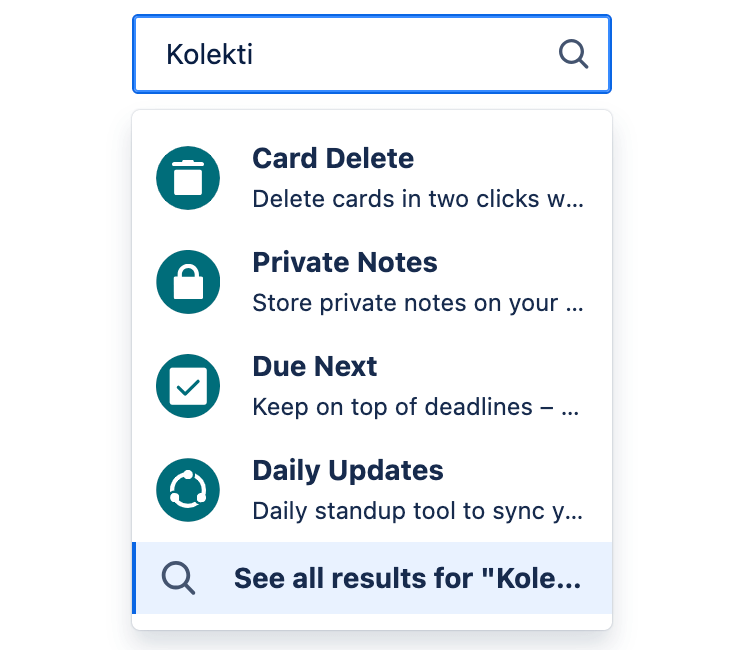The height and width of the screenshot is (650, 750).
Task: Click "Keep on top of deadlines" description
Action: coord(392,407)
